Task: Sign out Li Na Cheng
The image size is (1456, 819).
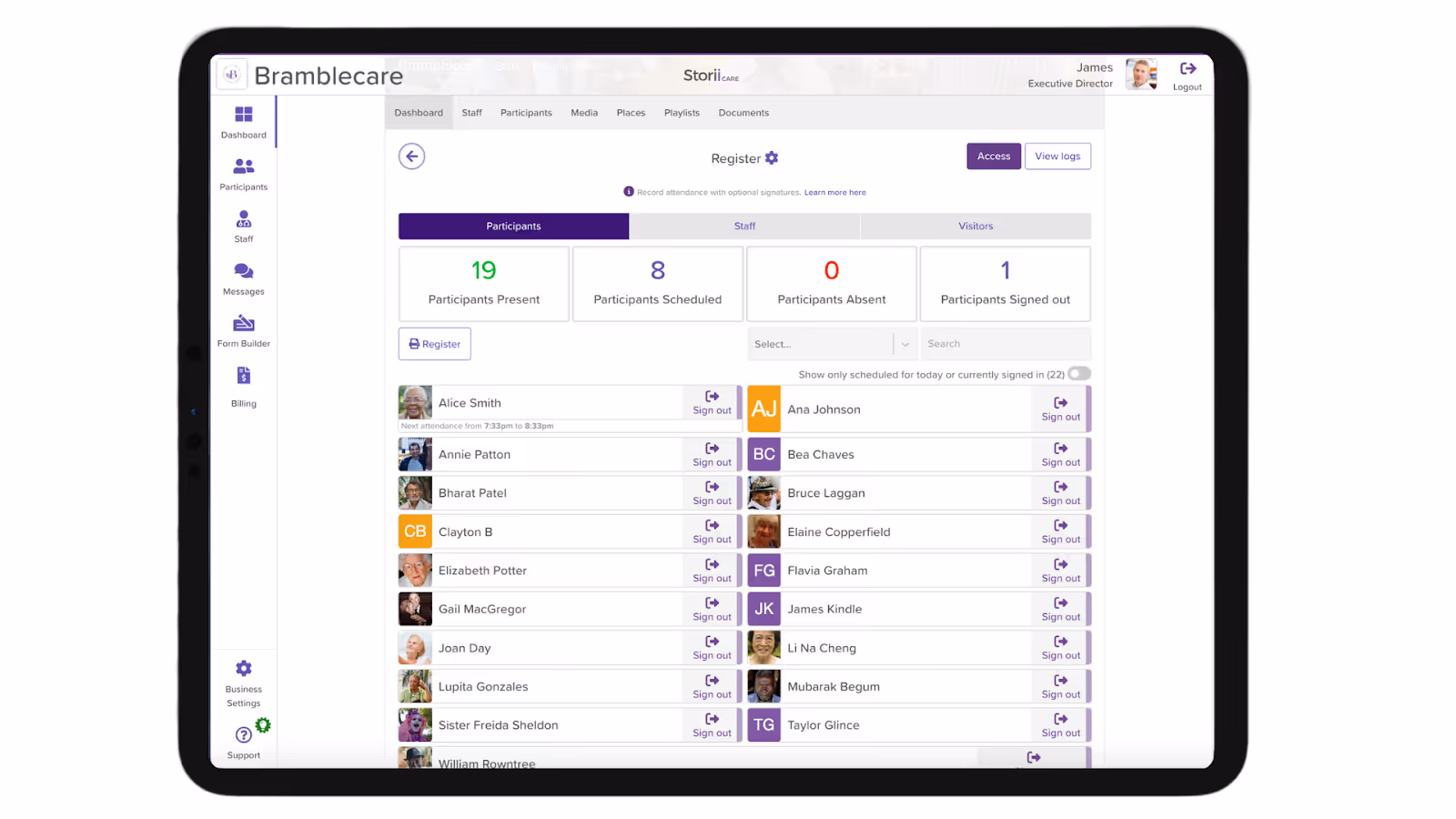Action: (x=1061, y=648)
